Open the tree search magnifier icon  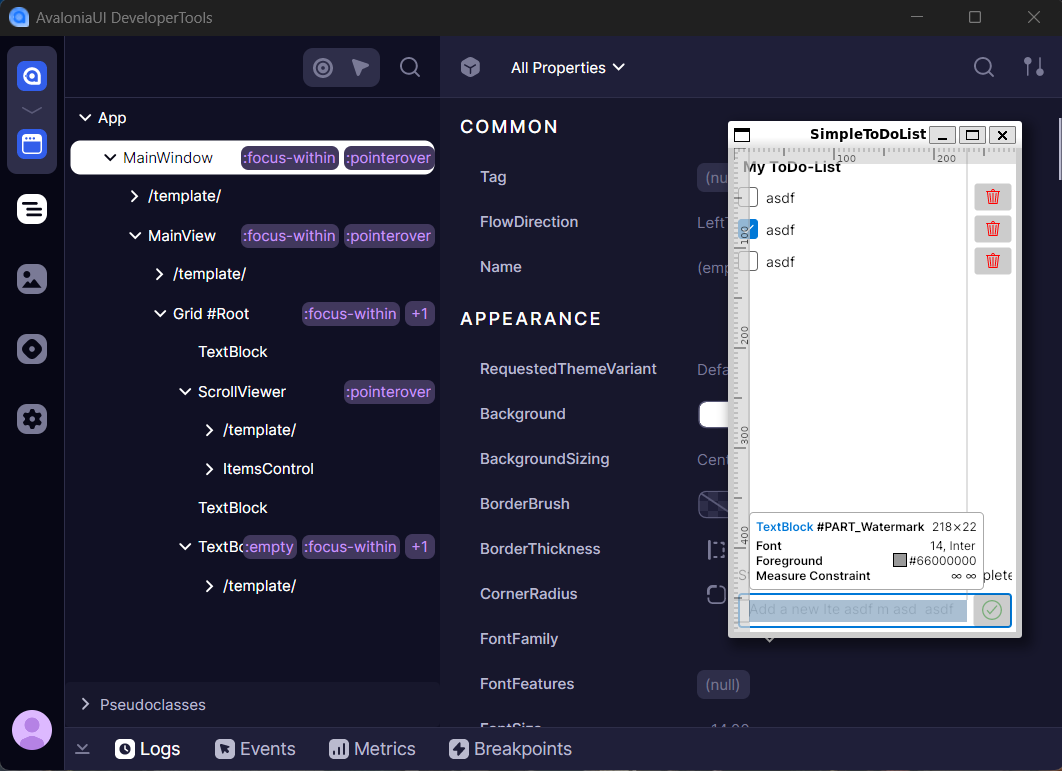click(410, 67)
